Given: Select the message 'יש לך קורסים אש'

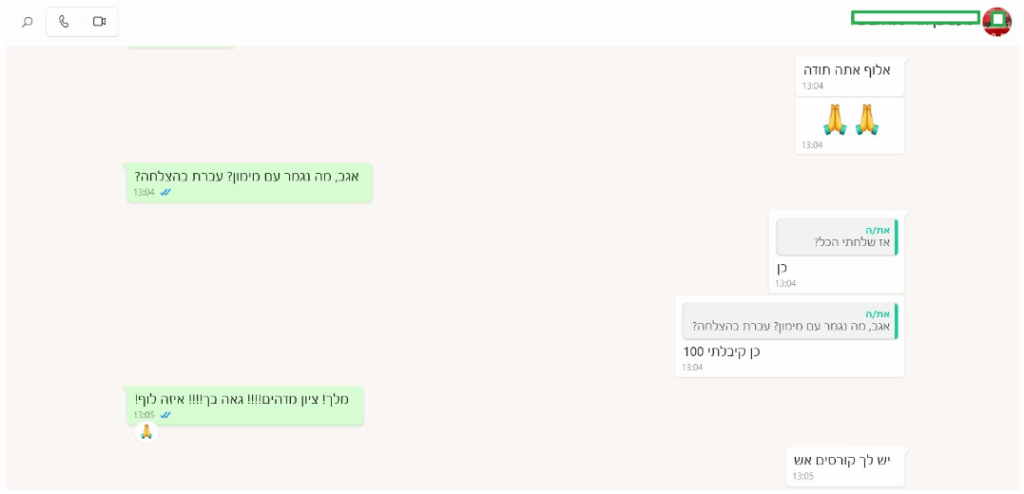Looking at the screenshot, I should 845,467.
